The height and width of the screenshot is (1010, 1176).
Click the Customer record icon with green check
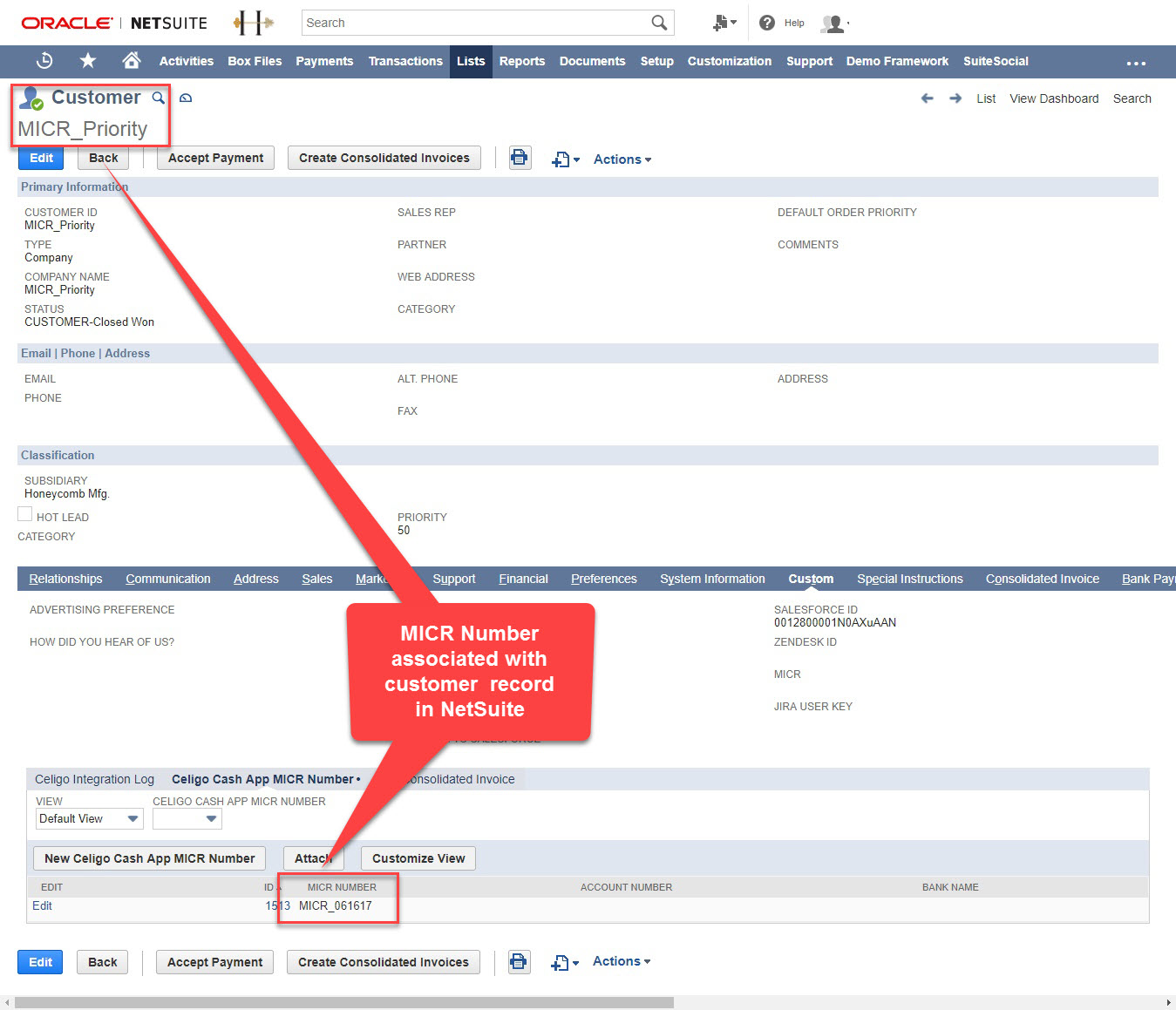pyautogui.click(x=31, y=98)
